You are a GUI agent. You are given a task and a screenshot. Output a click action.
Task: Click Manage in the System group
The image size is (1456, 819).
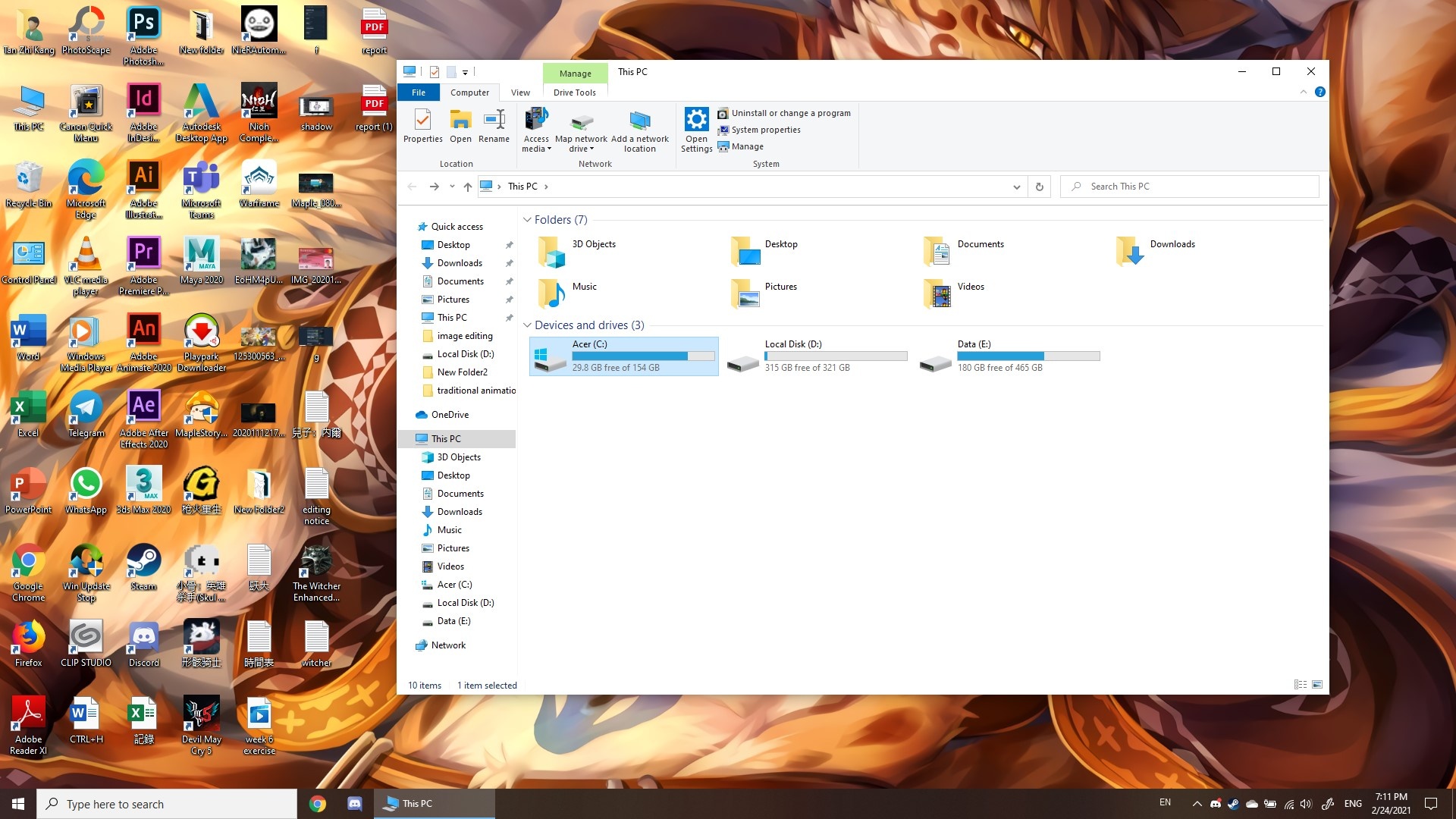tap(741, 146)
